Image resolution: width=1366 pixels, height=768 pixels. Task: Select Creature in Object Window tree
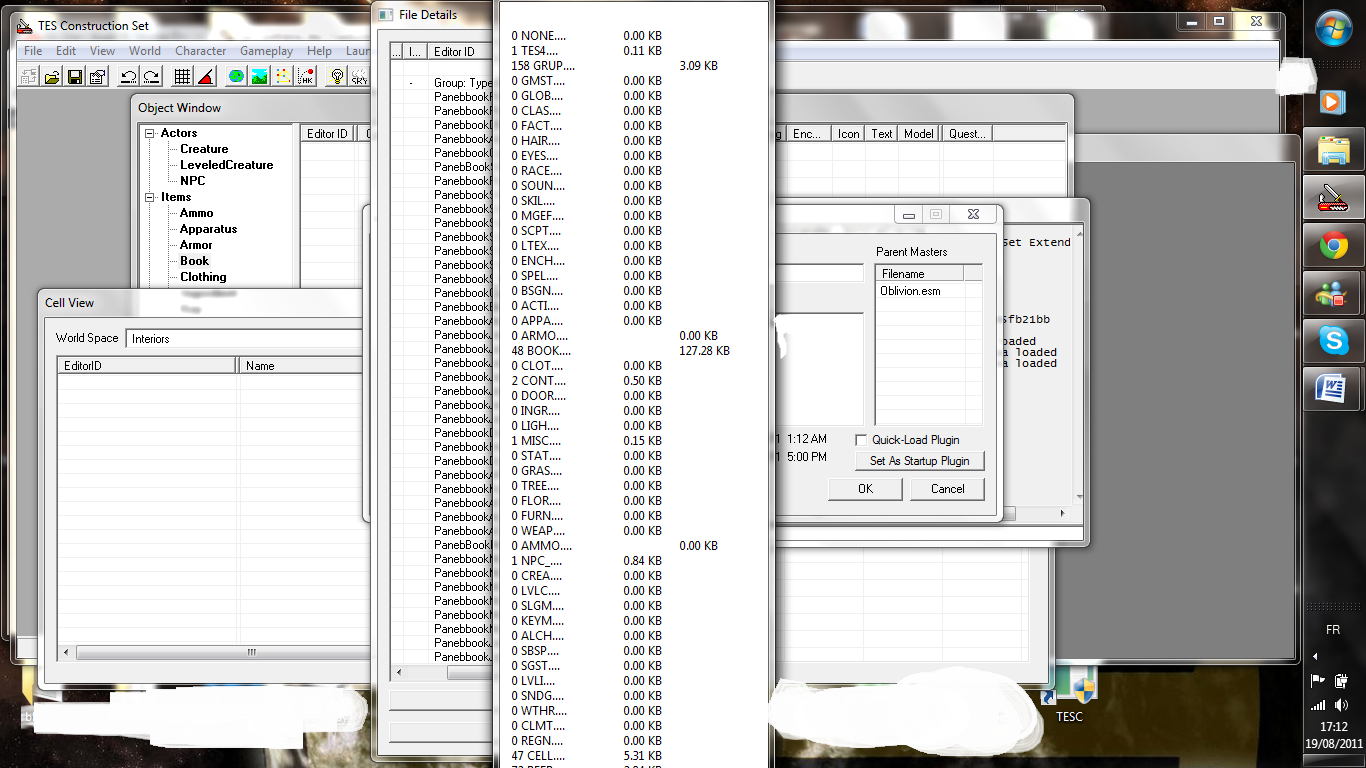click(x=204, y=149)
